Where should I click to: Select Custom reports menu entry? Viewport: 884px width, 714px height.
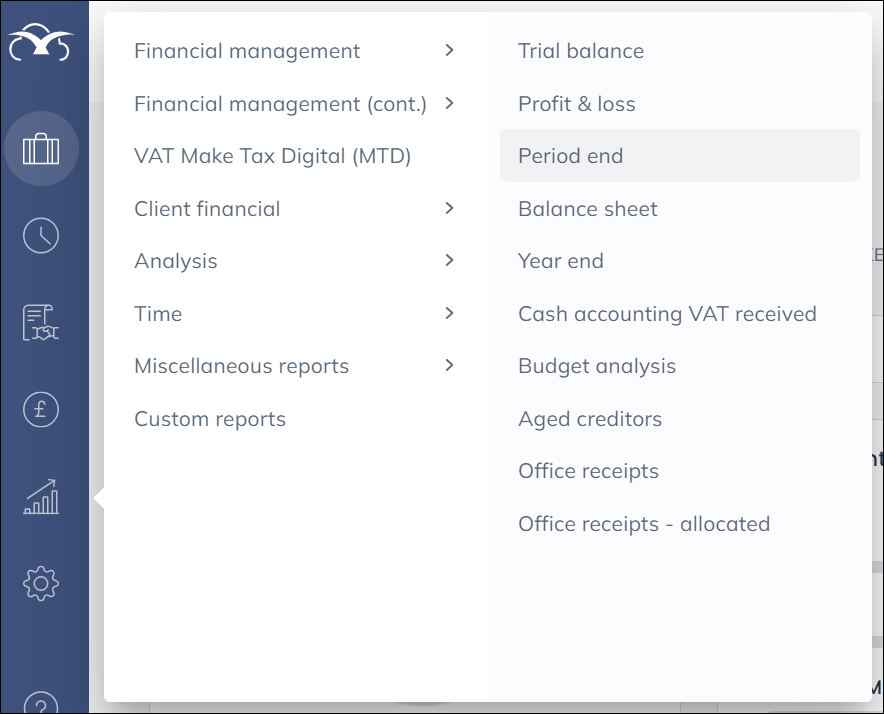pyautogui.click(x=210, y=419)
